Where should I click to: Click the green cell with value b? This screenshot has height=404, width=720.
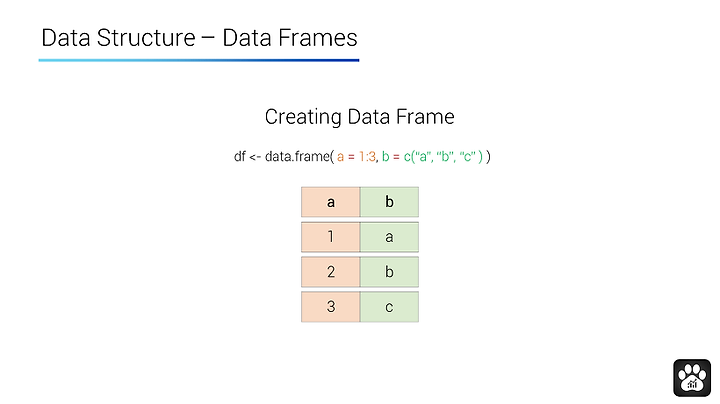click(x=389, y=272)
